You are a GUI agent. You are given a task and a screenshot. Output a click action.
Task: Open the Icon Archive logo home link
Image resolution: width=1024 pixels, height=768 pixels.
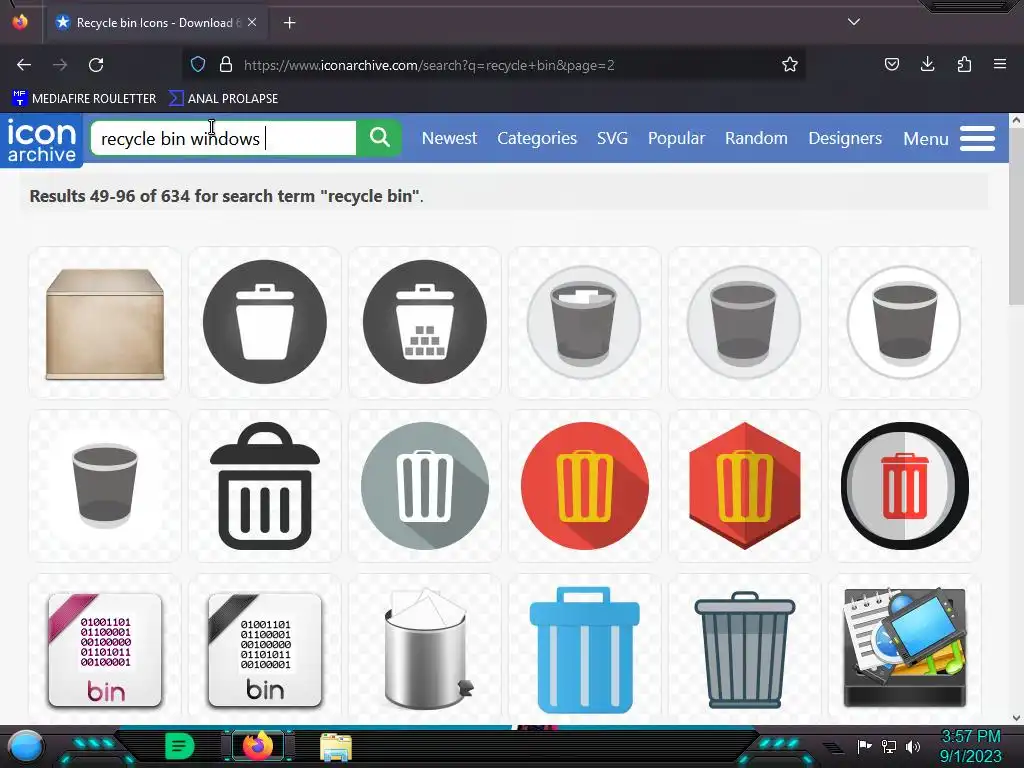41,140
